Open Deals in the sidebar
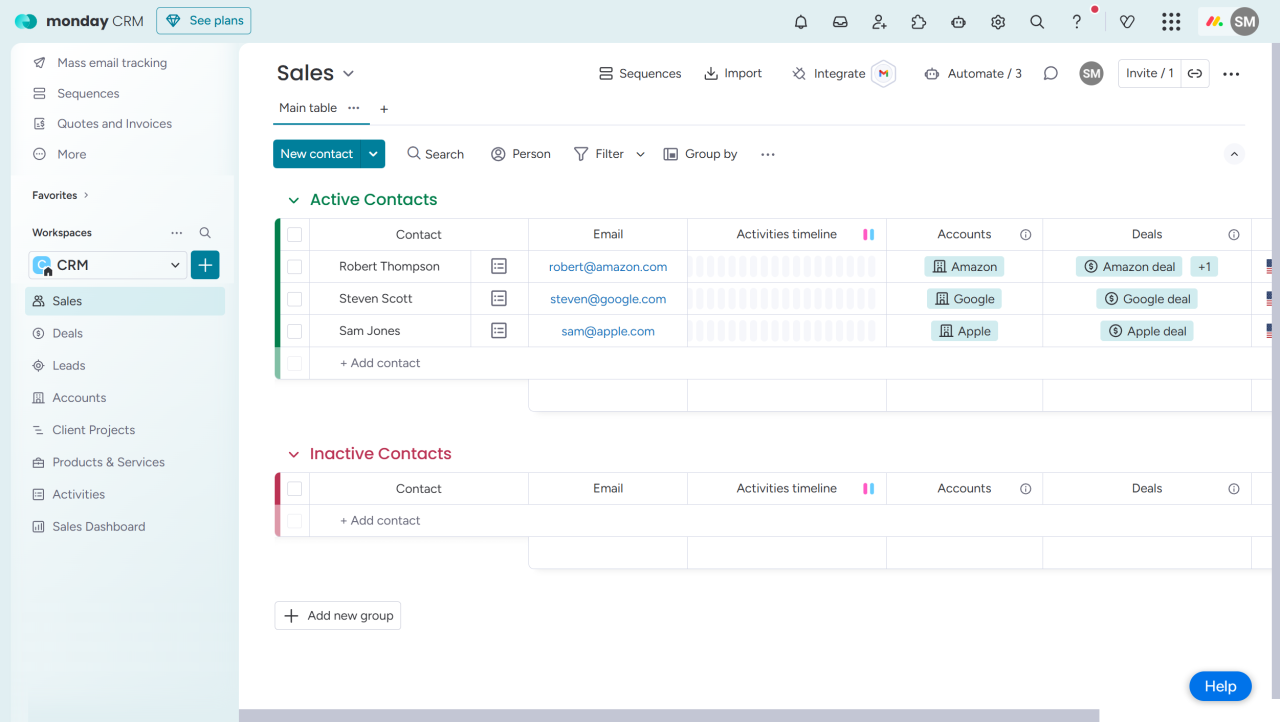The height and width of the screenshot is (722, 1280). tap(67, 333)
